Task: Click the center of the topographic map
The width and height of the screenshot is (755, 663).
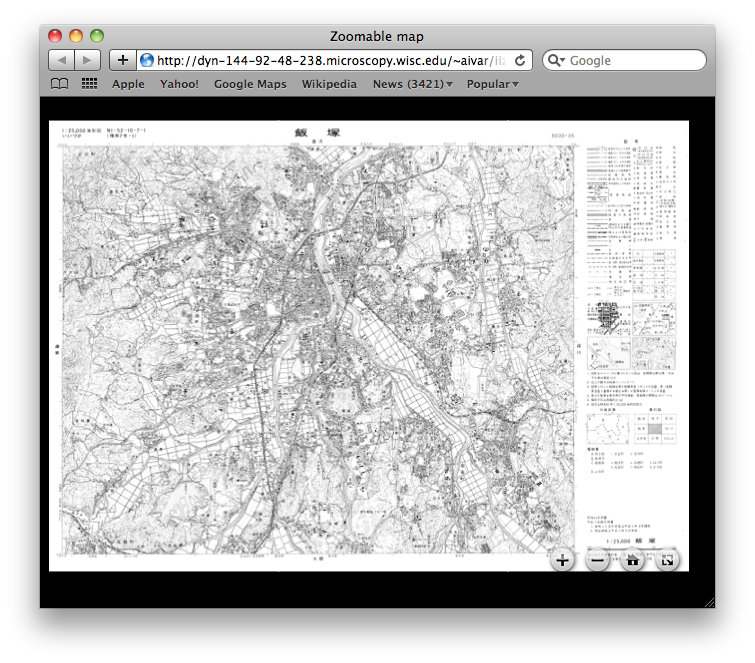Action: [318, 350]
